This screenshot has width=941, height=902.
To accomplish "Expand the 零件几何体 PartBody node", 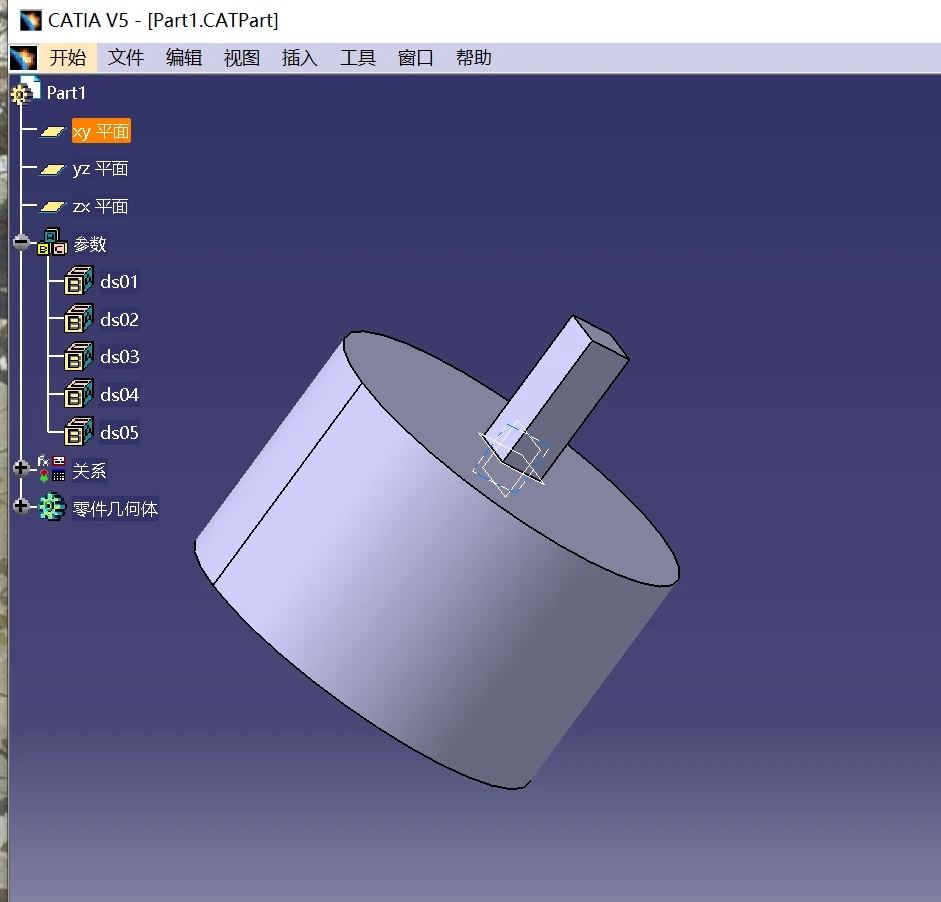I will pos(21,507).
